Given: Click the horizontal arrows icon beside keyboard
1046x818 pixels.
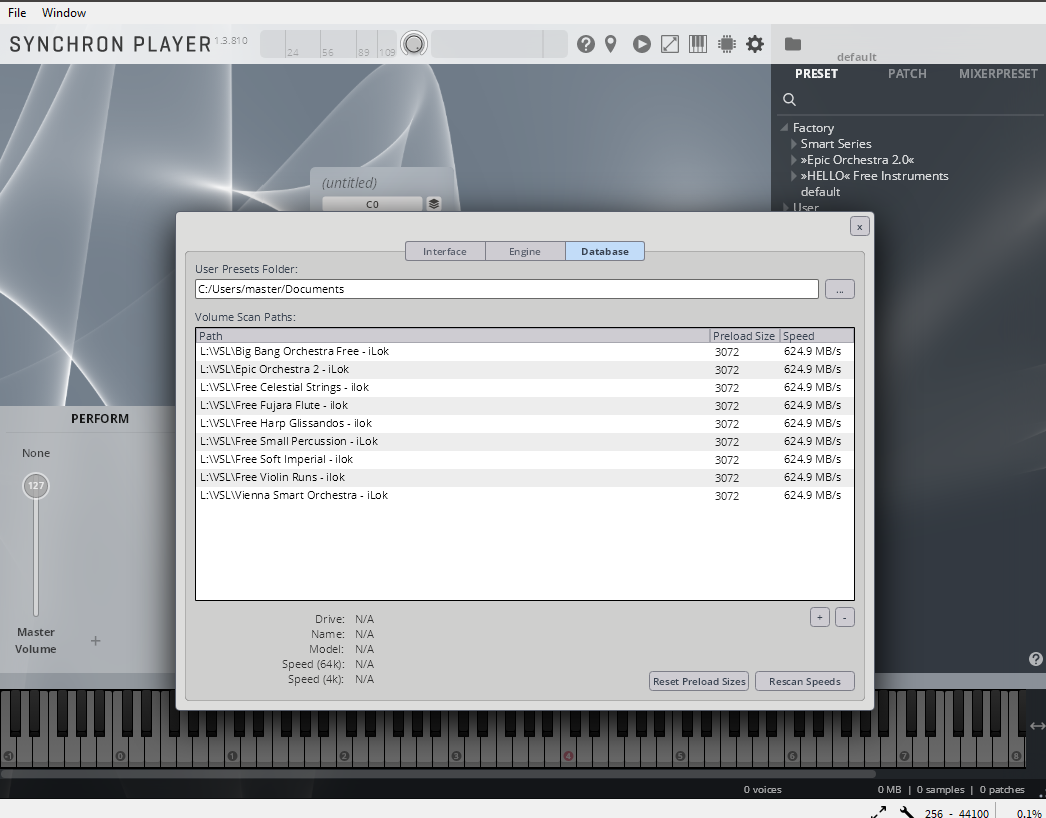Looking at the screenshot, I should tap(1037, 726).
